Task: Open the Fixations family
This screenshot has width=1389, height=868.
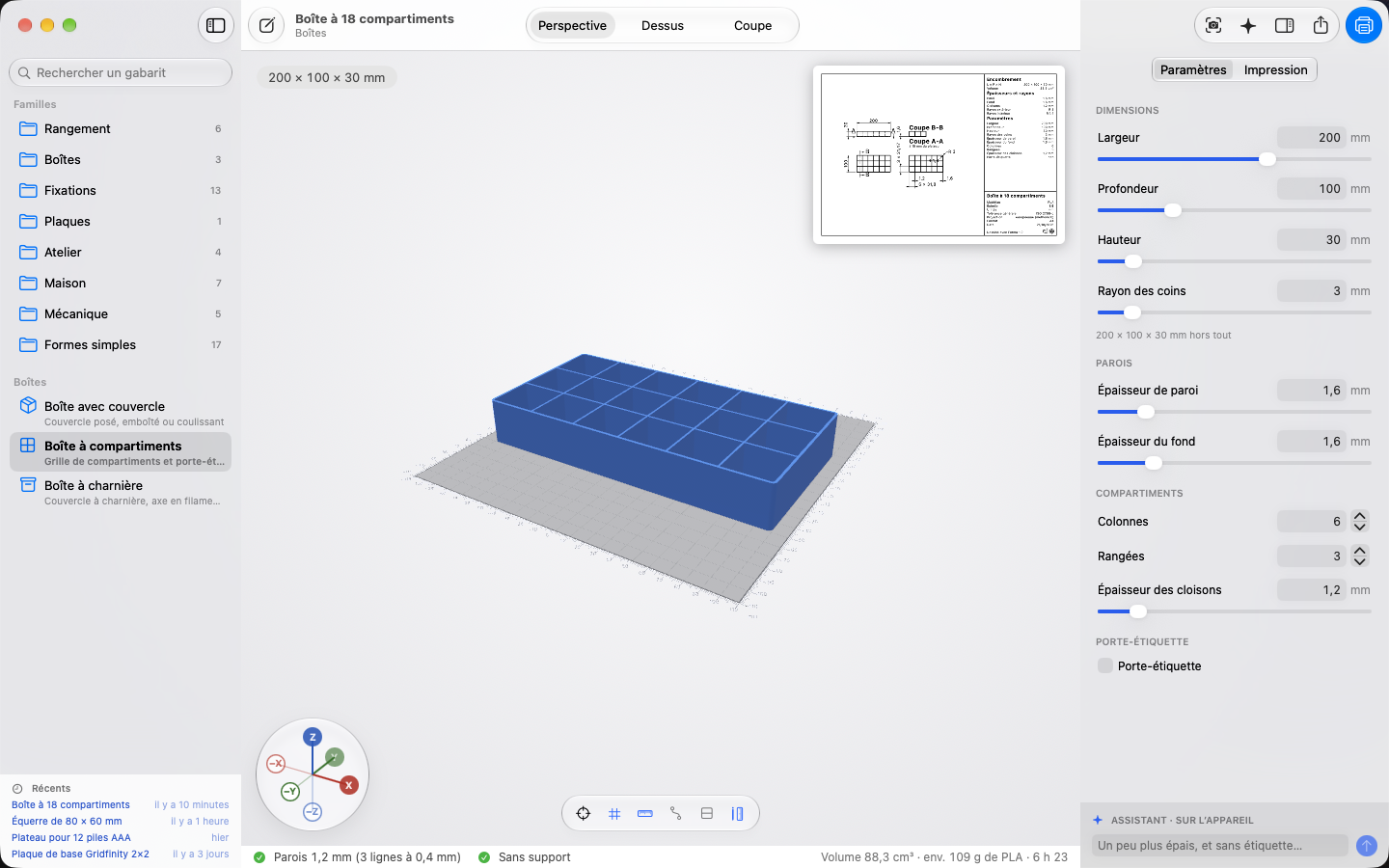Action: click(x=121, y=191)
